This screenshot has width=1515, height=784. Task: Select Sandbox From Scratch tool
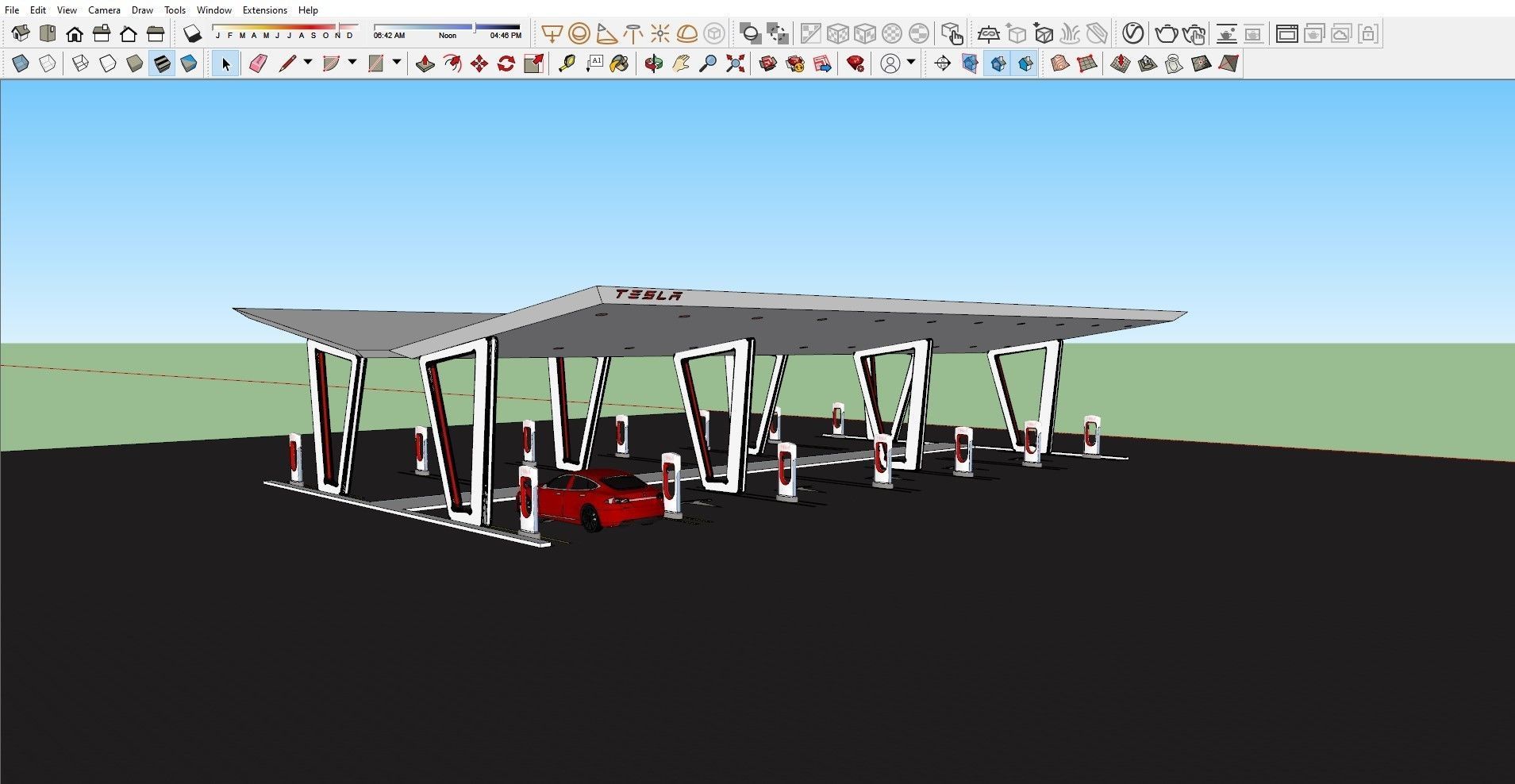(1087, 63)
